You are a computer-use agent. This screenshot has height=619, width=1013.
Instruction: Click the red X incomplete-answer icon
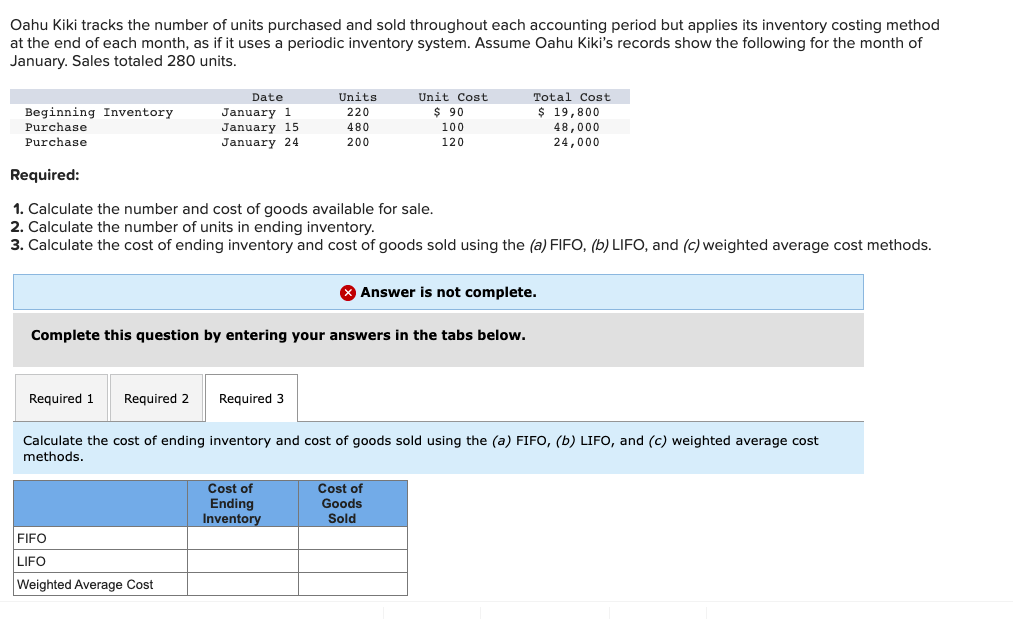pos(348,293)
